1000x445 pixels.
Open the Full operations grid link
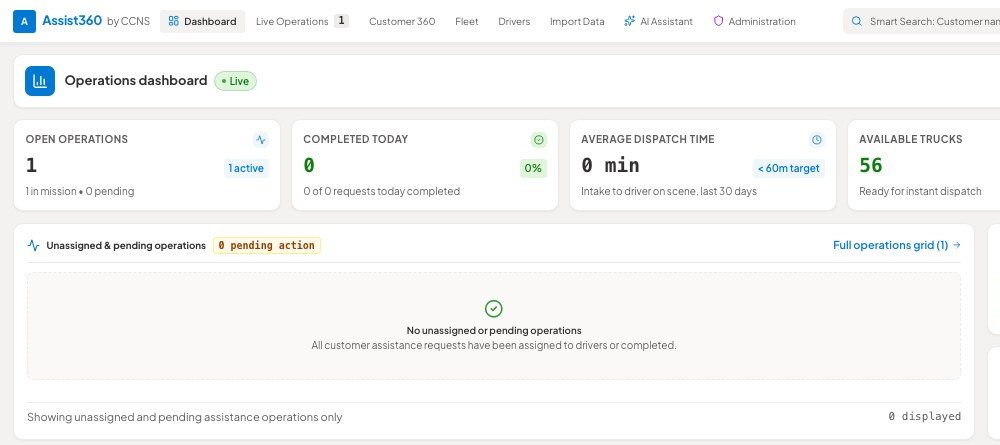coord(897,245)
